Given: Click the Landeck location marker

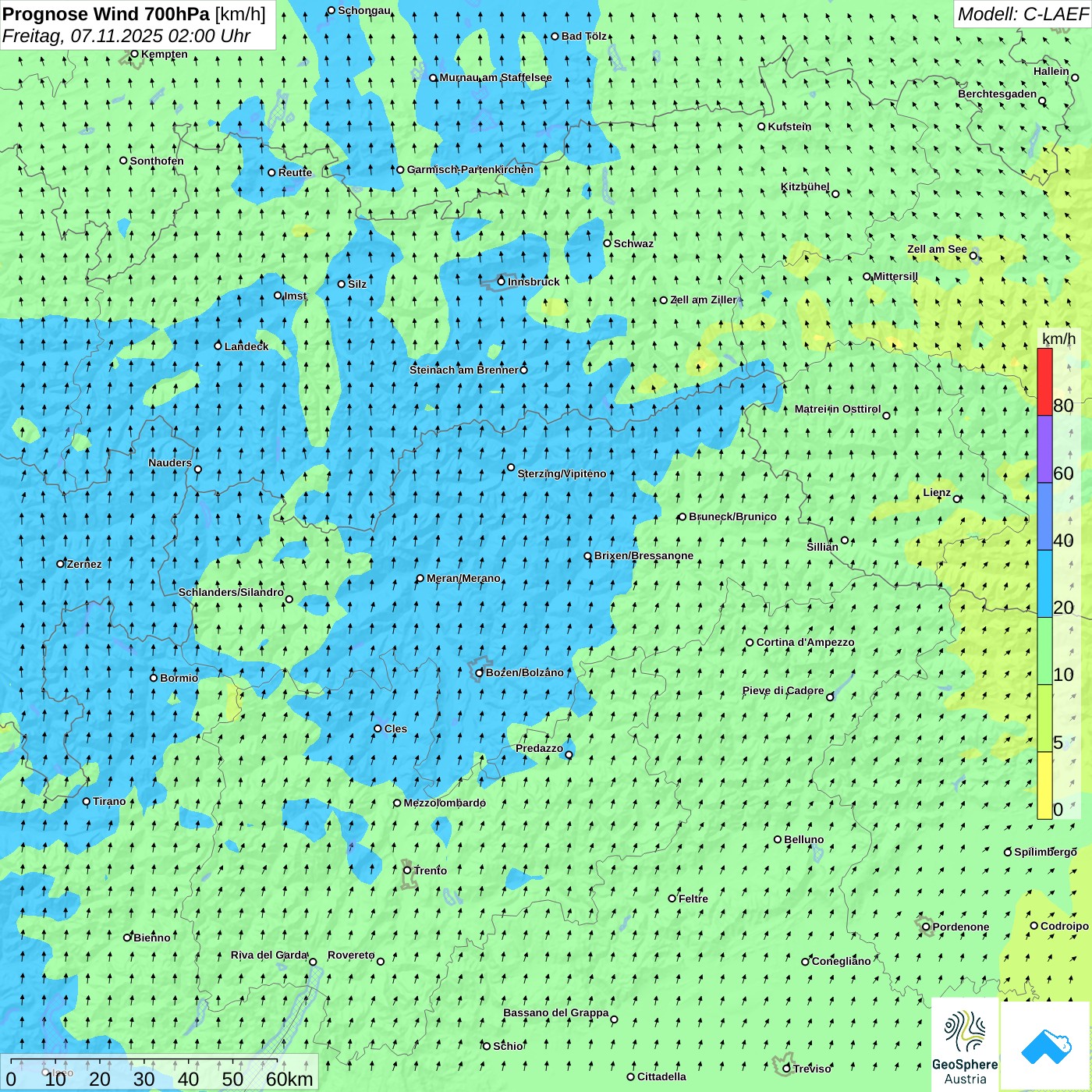Looking at the screenshot, I should [x=218, y=346].
